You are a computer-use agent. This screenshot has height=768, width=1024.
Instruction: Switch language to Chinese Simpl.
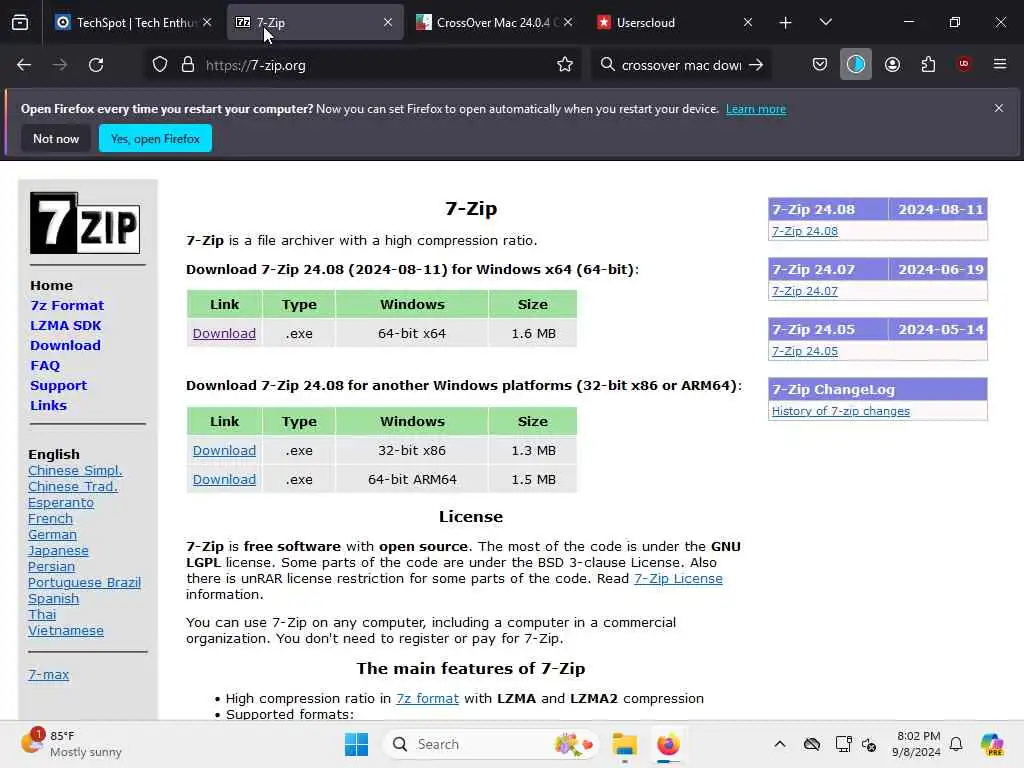pos(75,471)
